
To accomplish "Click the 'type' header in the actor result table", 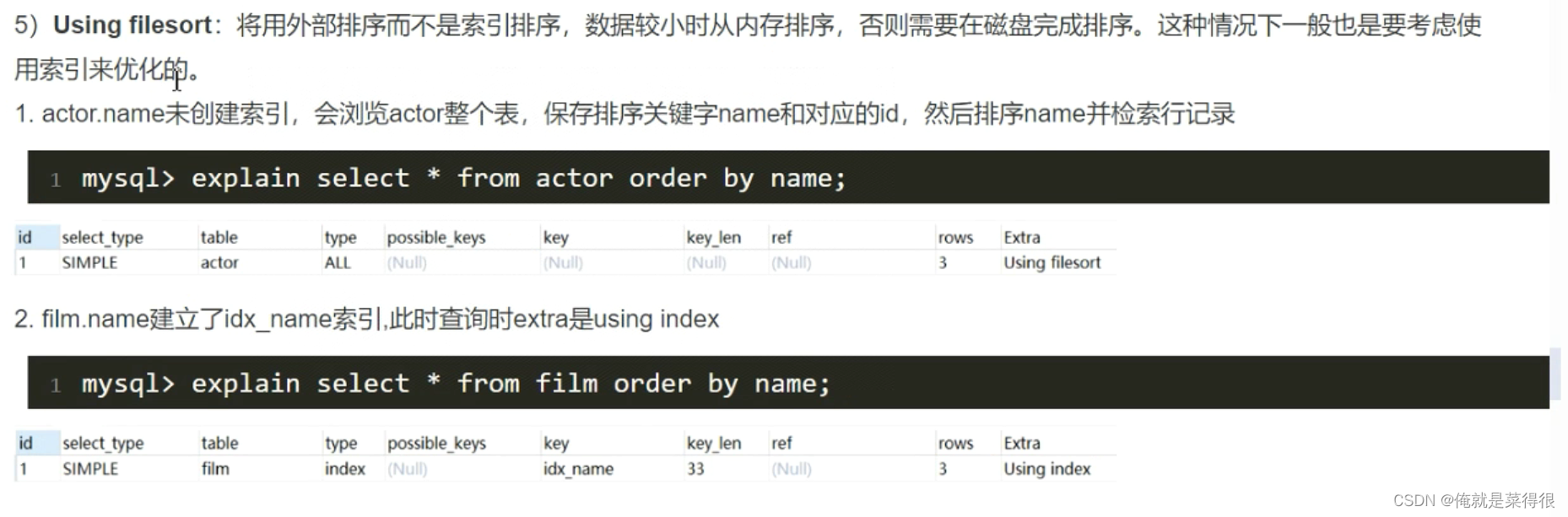I will (x=340, y=239).
